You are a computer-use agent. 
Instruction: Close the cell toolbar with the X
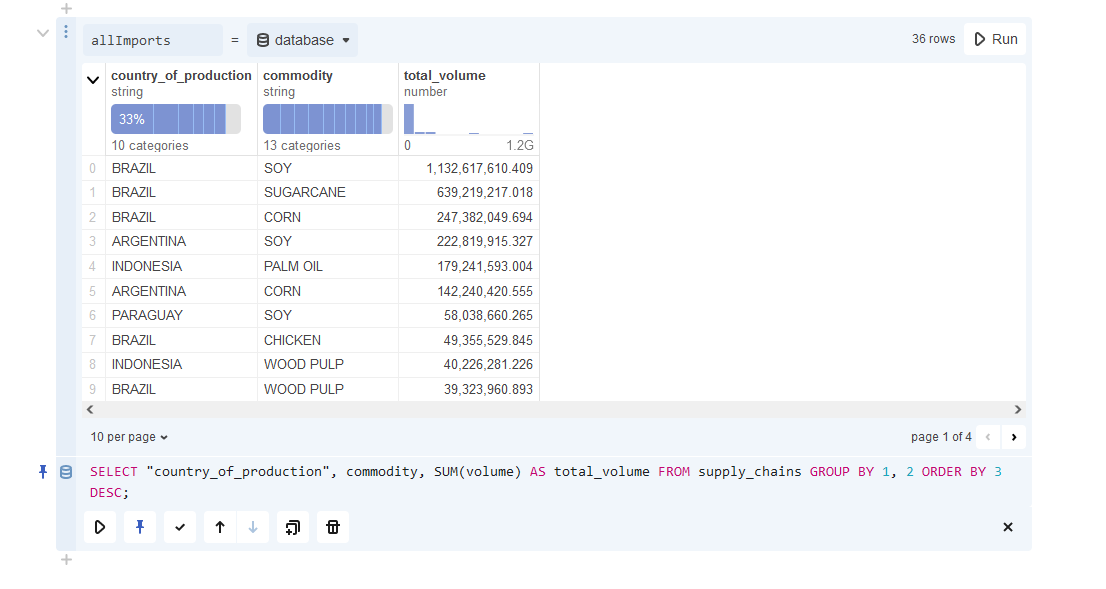click(1007, 527)
